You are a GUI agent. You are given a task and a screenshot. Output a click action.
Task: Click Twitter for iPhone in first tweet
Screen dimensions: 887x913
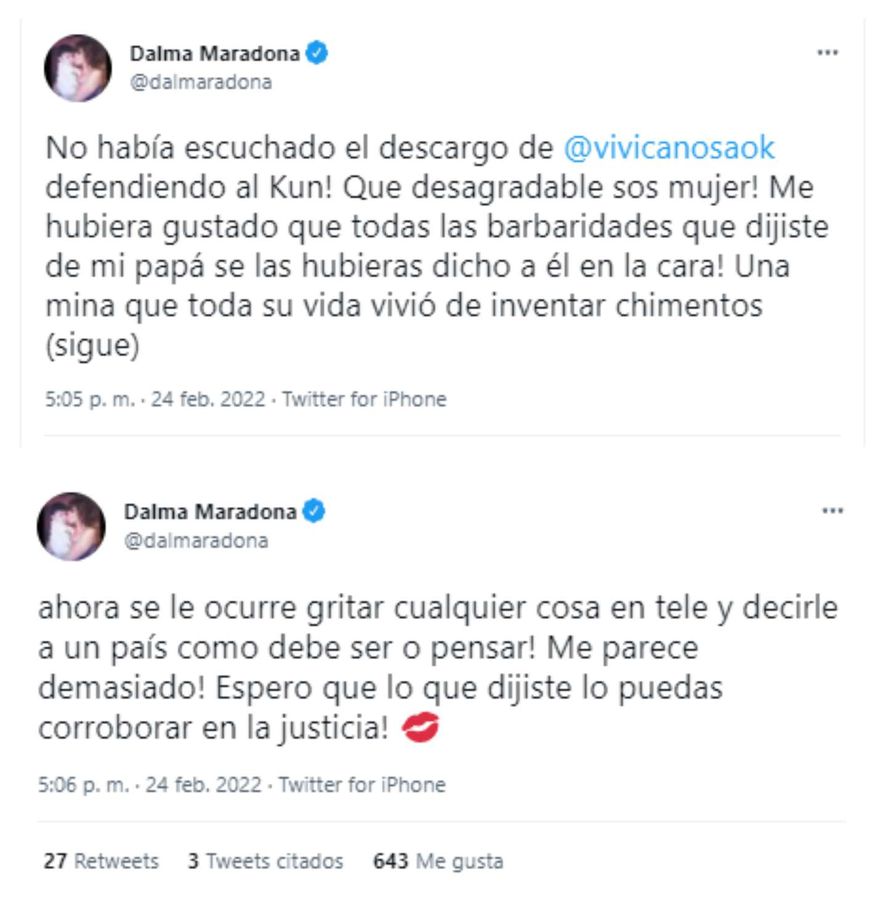pyautogui.click(x=364, y=399)
